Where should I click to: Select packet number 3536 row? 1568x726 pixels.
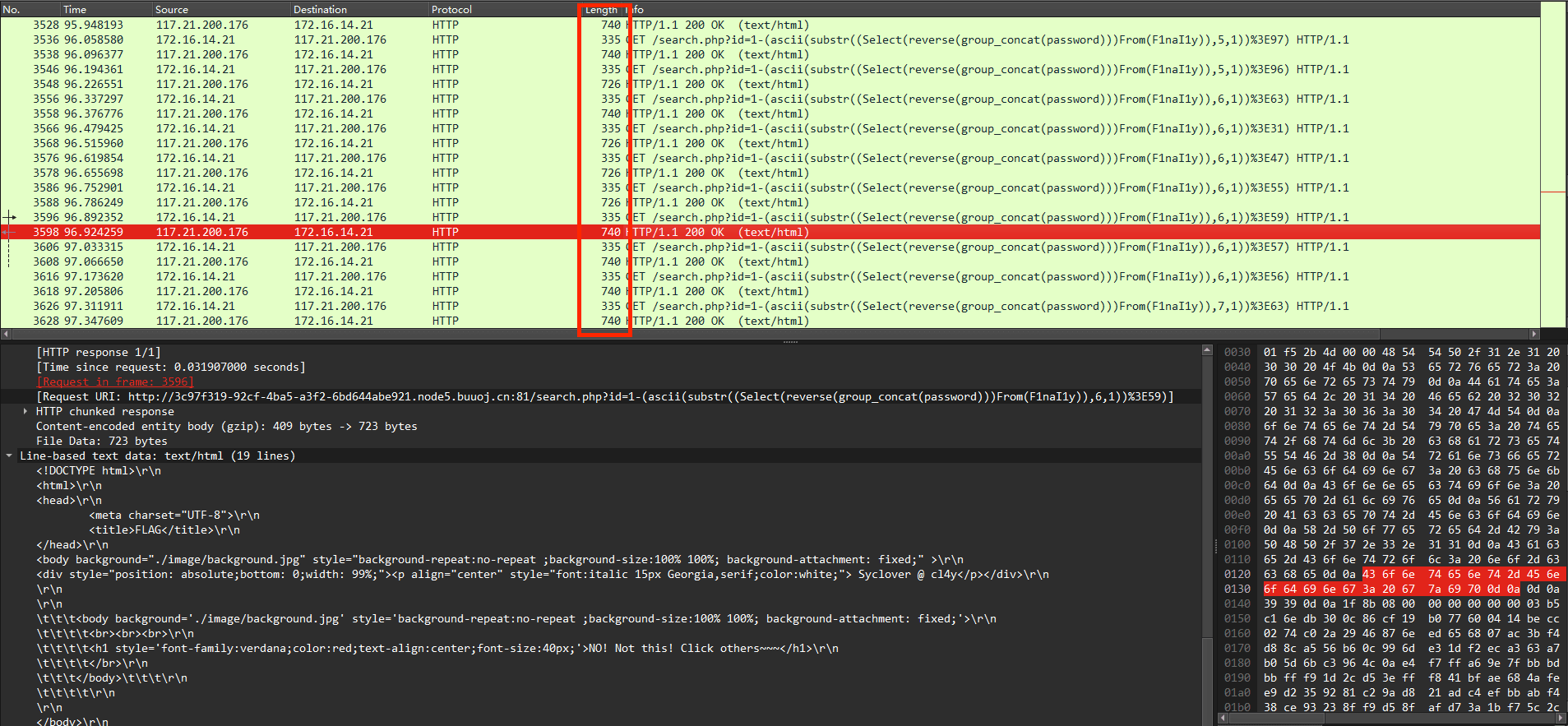click(770, 39)
